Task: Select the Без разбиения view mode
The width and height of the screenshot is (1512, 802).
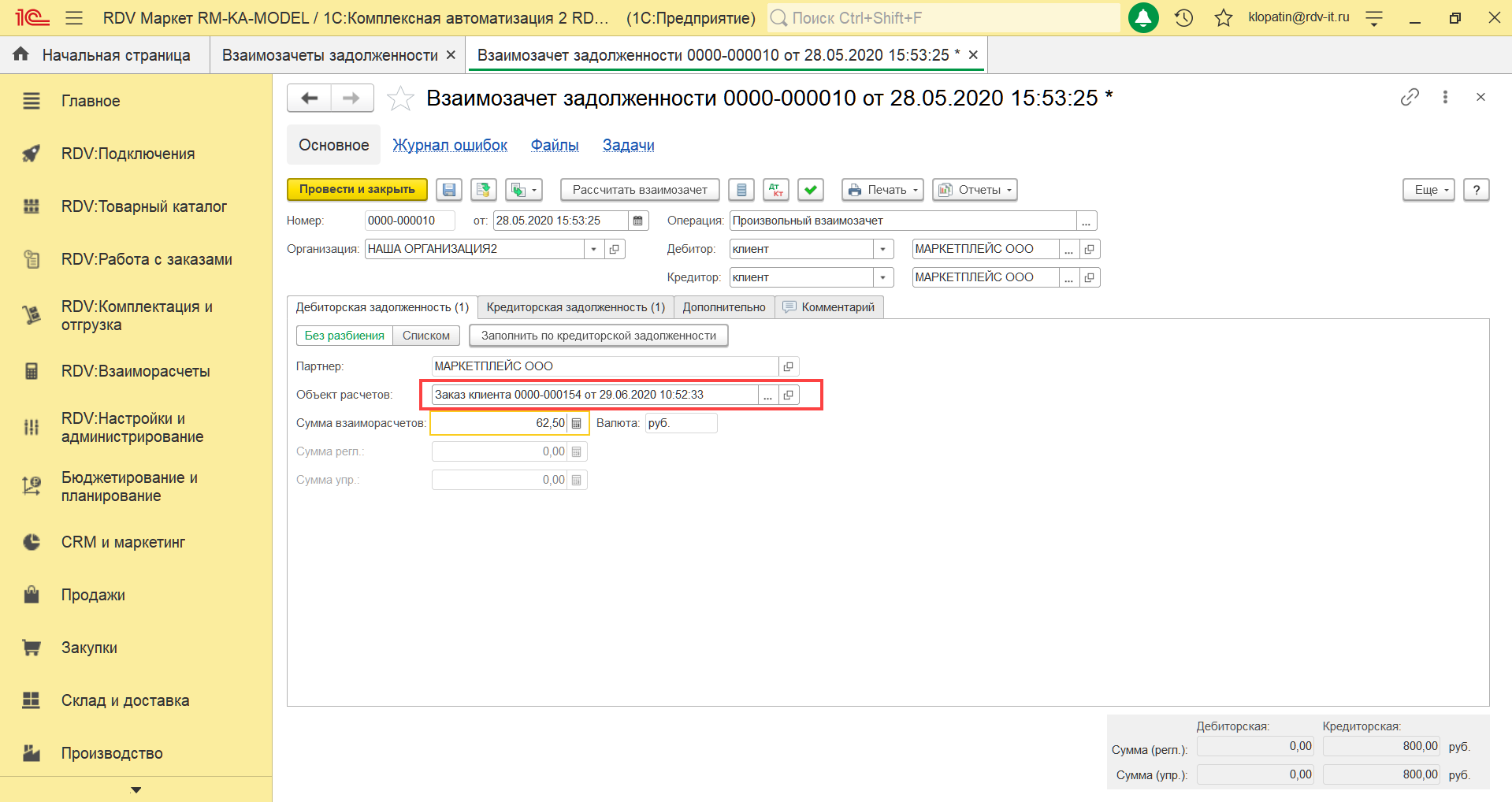Action: tap(344, 336)
